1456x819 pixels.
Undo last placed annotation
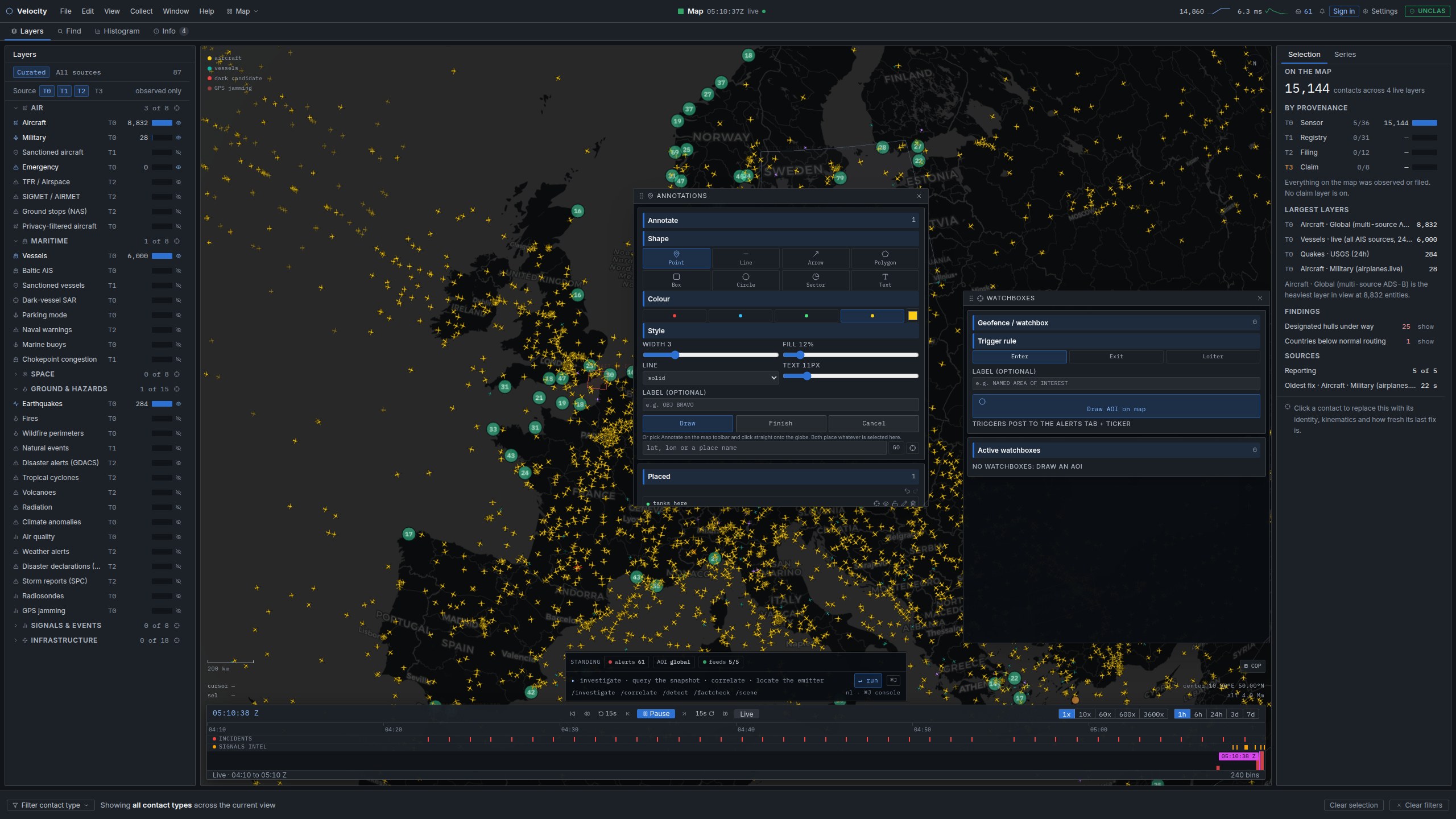907,491
